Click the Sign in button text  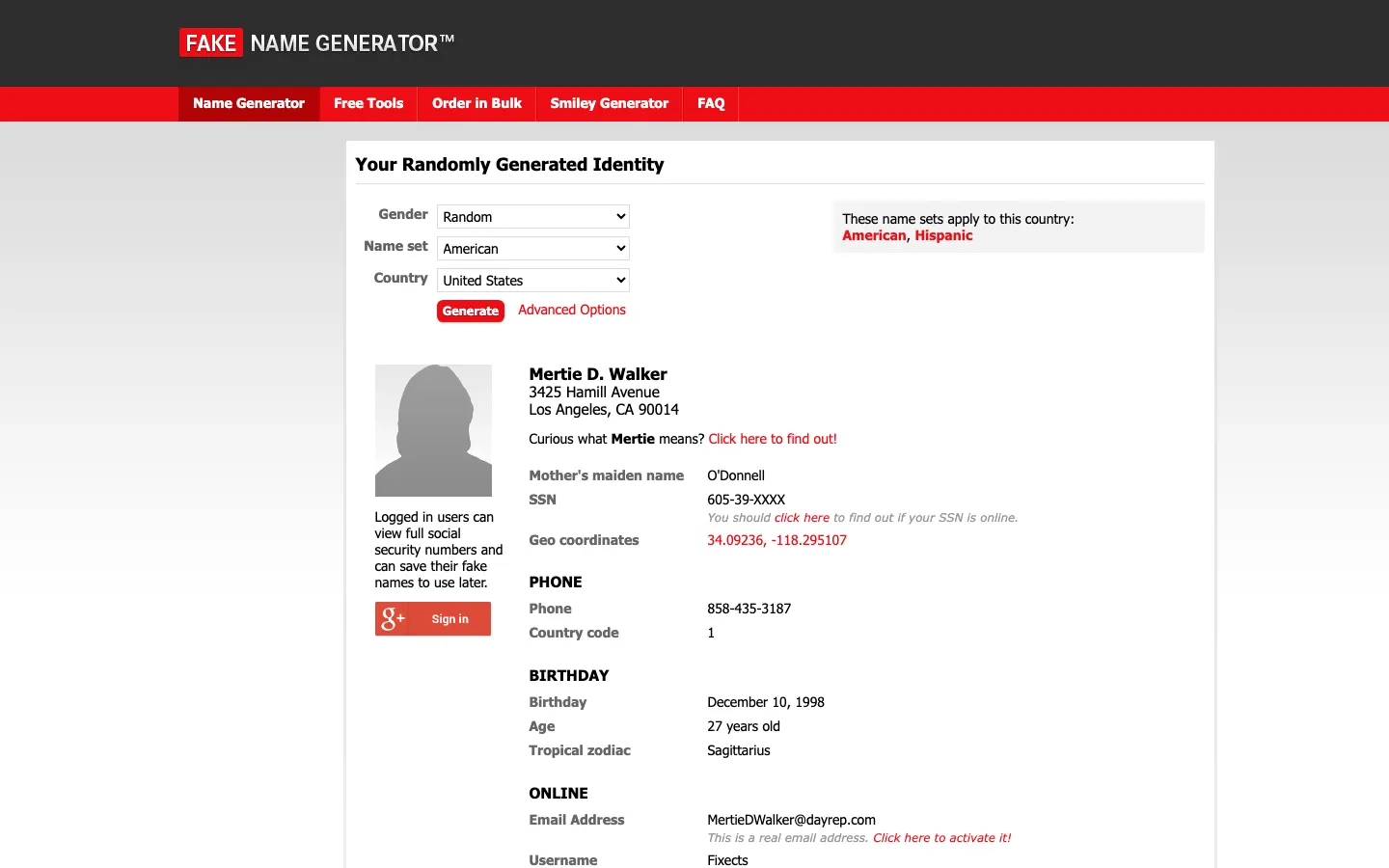[450, 619]
